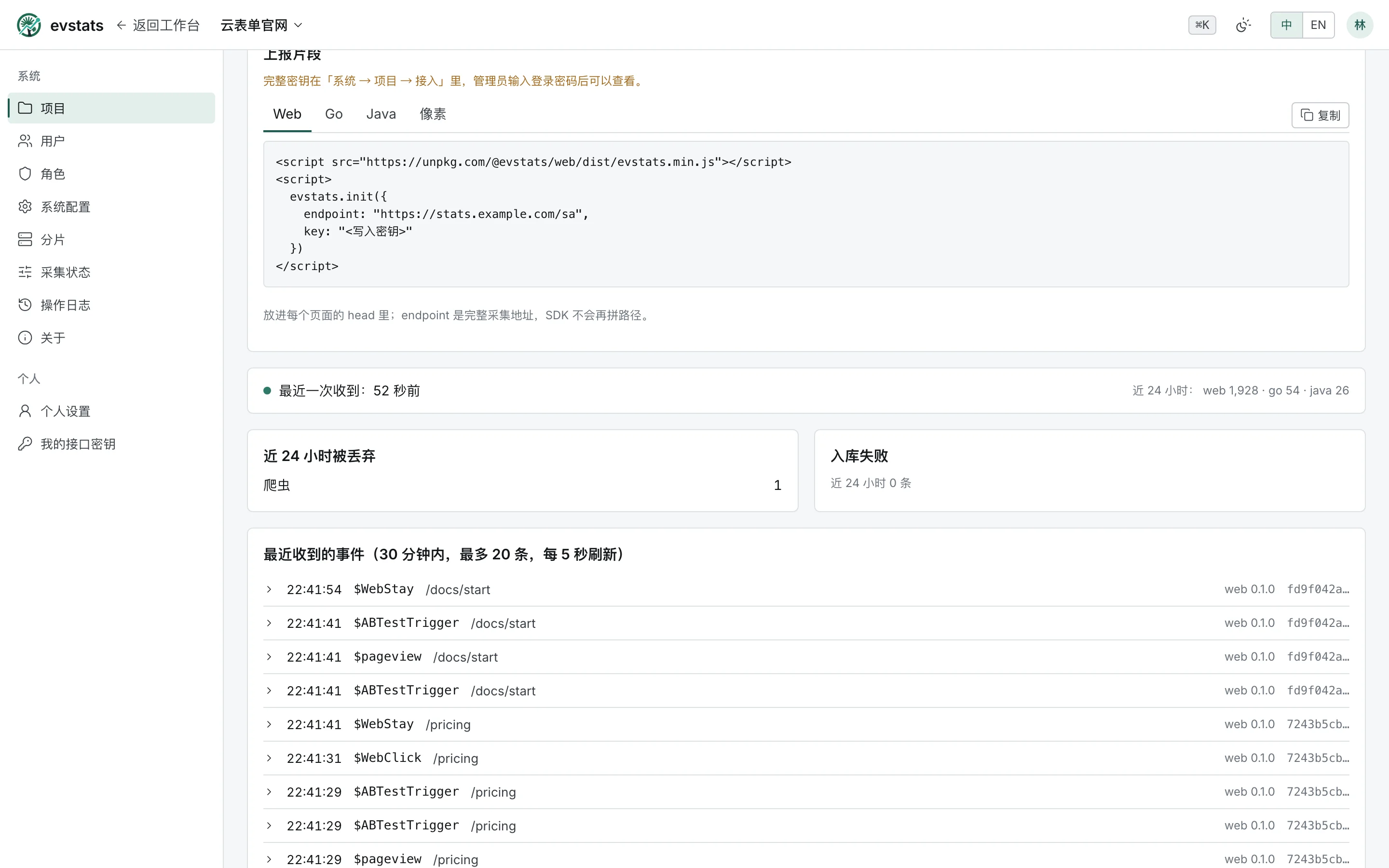Click the person icon for 个人设置
This screenshot has width=1389, height=868.
[x=25, y=410]
